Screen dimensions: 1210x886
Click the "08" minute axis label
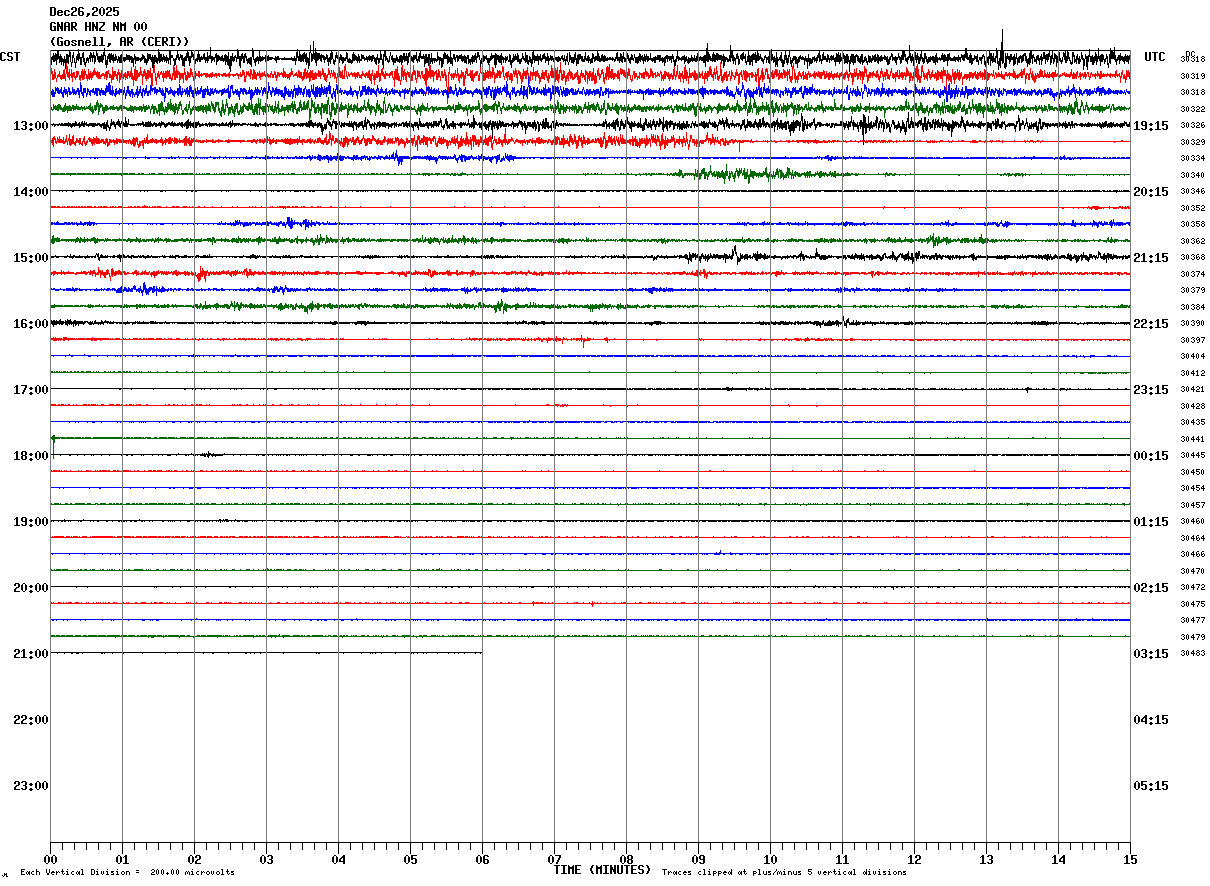pyautogui.click(x=626, y=860)
